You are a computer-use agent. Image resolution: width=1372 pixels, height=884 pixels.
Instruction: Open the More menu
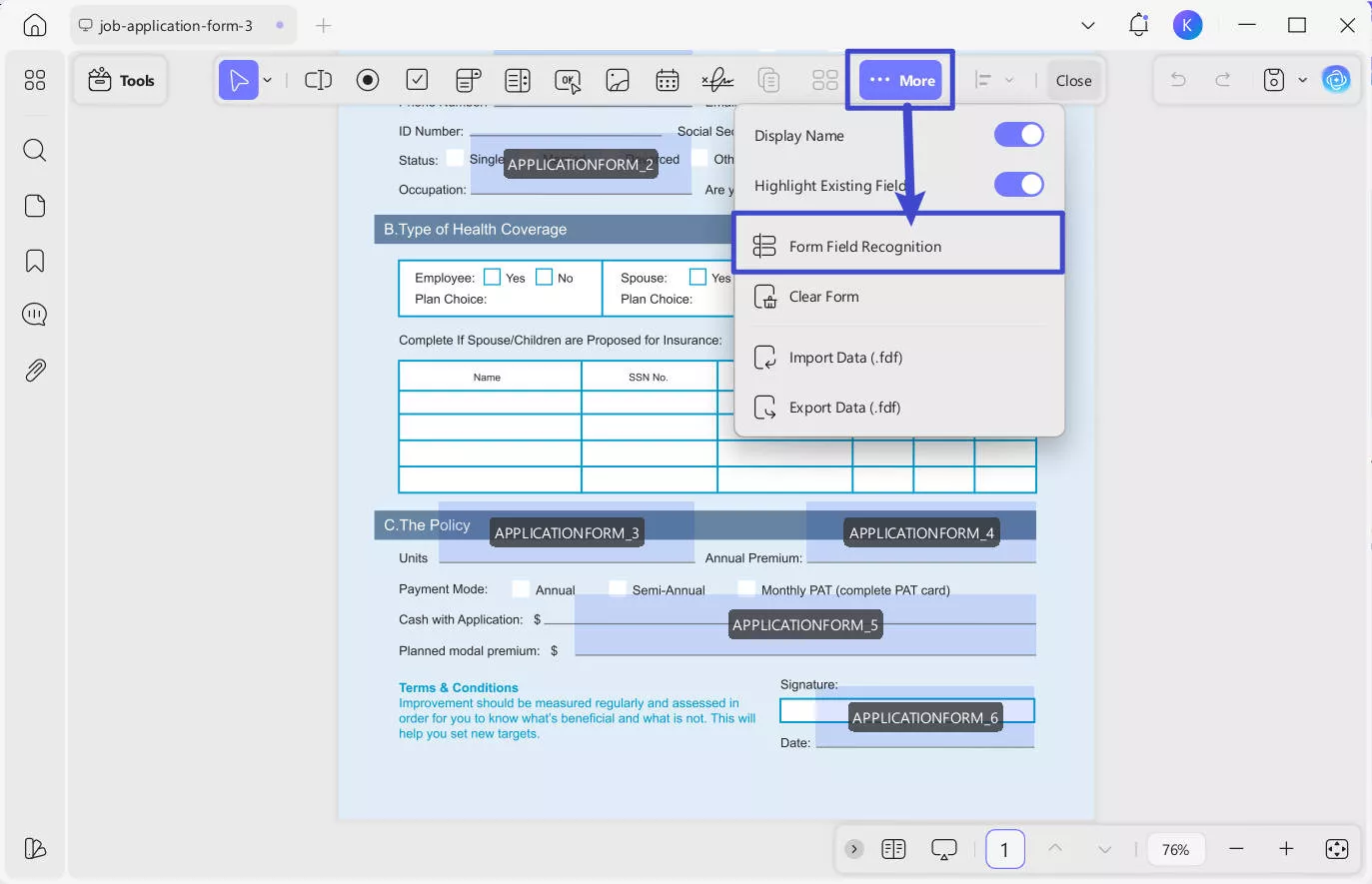click(898, 80)
